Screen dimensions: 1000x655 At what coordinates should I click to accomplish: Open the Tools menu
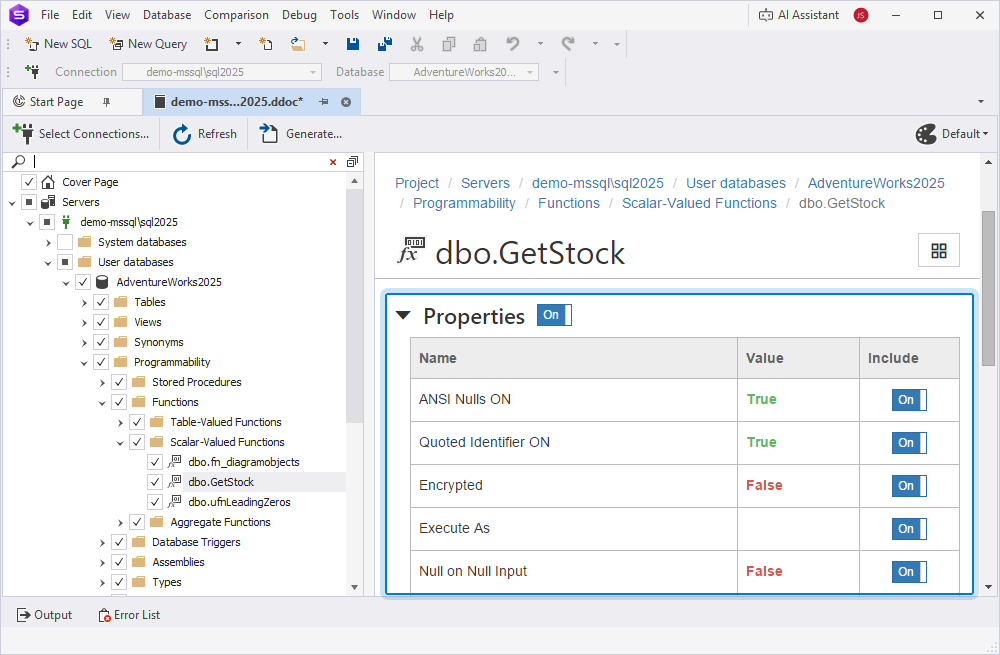pyautogui.click(x=344, y=15)
